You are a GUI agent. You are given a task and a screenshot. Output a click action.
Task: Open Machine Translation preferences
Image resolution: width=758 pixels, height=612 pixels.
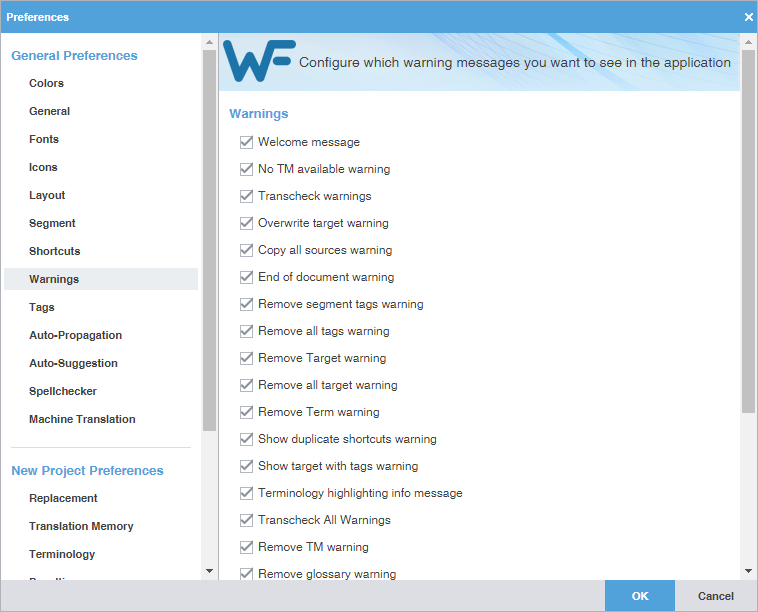click(x=82, y=419)
